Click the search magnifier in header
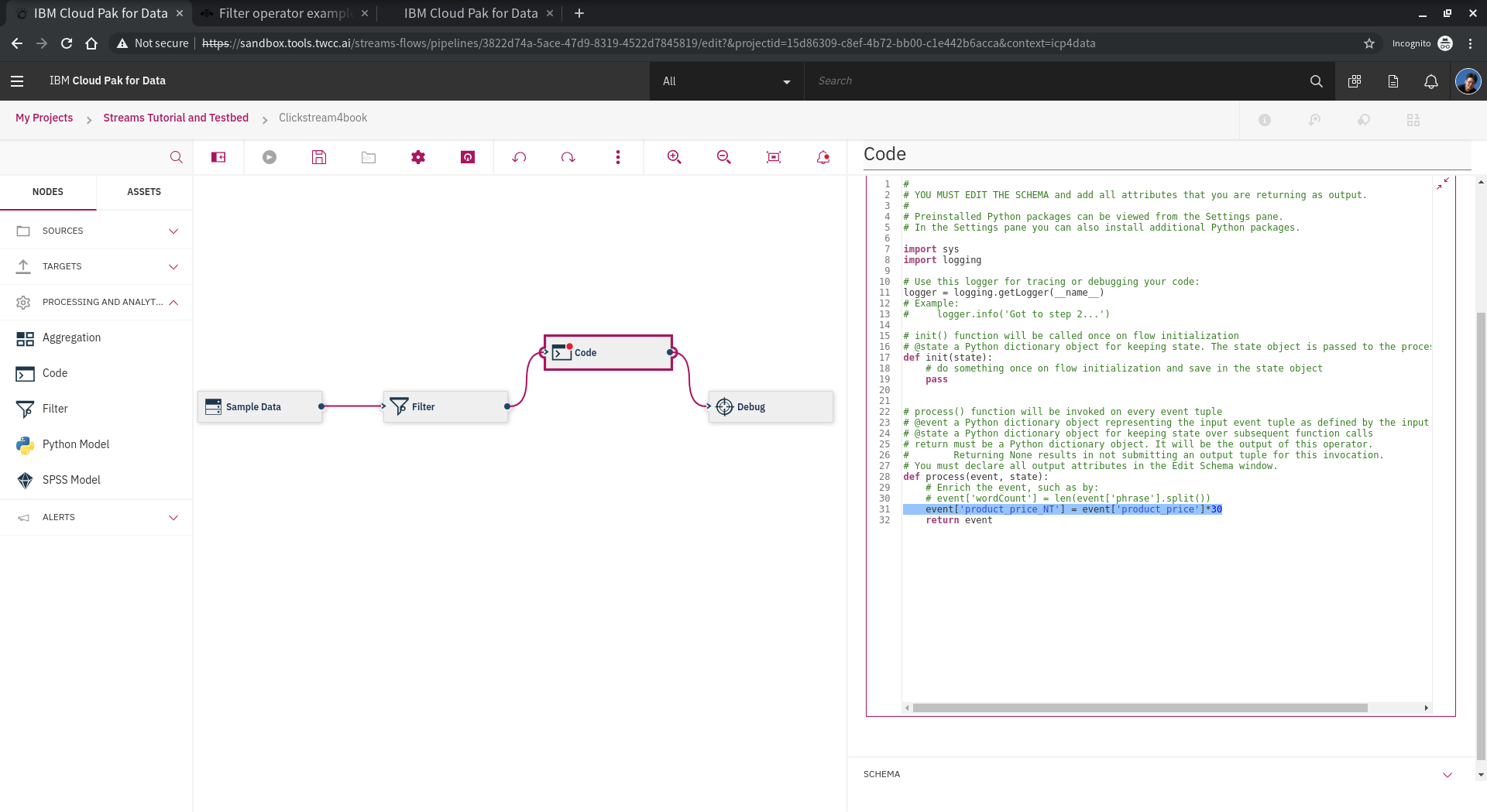The height and width of the screenshot is (812, 1487). [x=1316, y=81]
